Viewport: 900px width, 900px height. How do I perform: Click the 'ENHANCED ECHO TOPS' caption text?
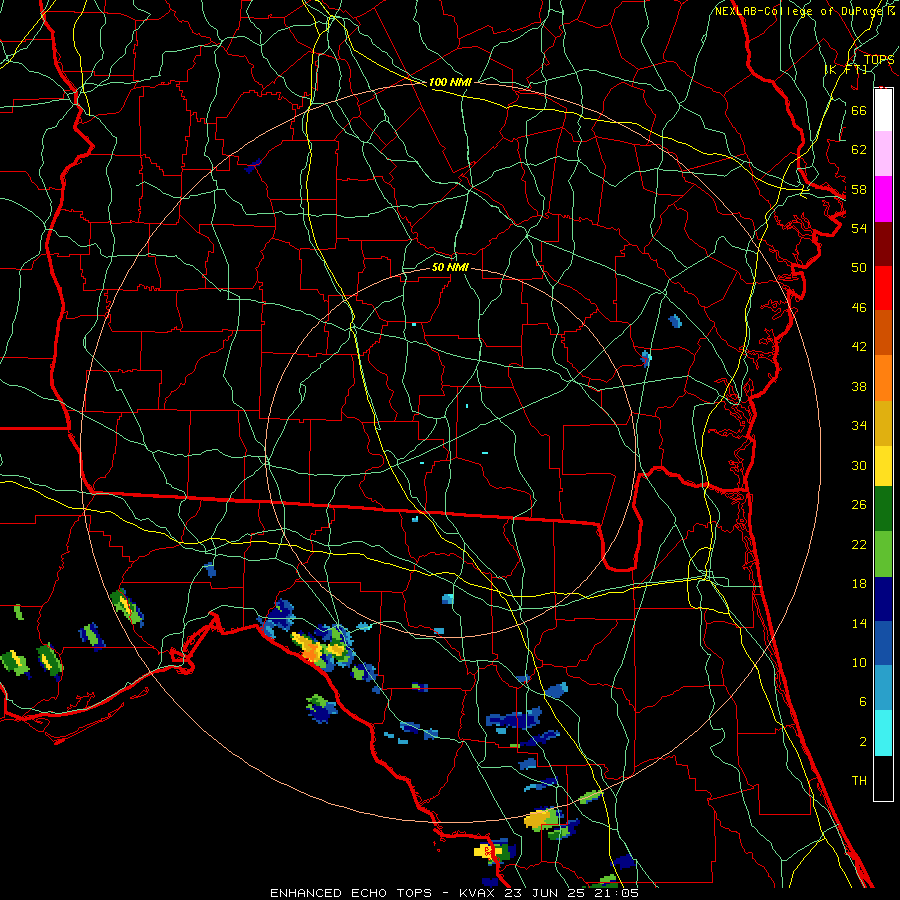coord(351,893)
